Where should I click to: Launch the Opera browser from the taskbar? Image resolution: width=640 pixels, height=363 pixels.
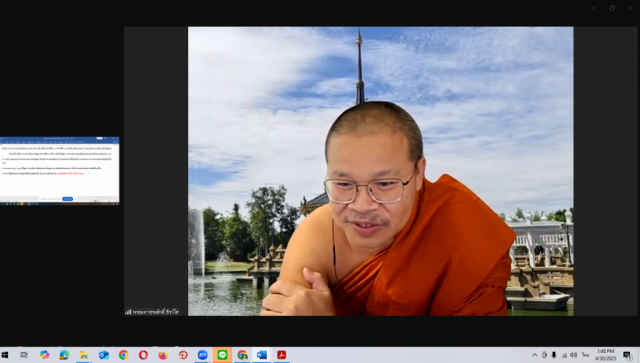(143, 355)
